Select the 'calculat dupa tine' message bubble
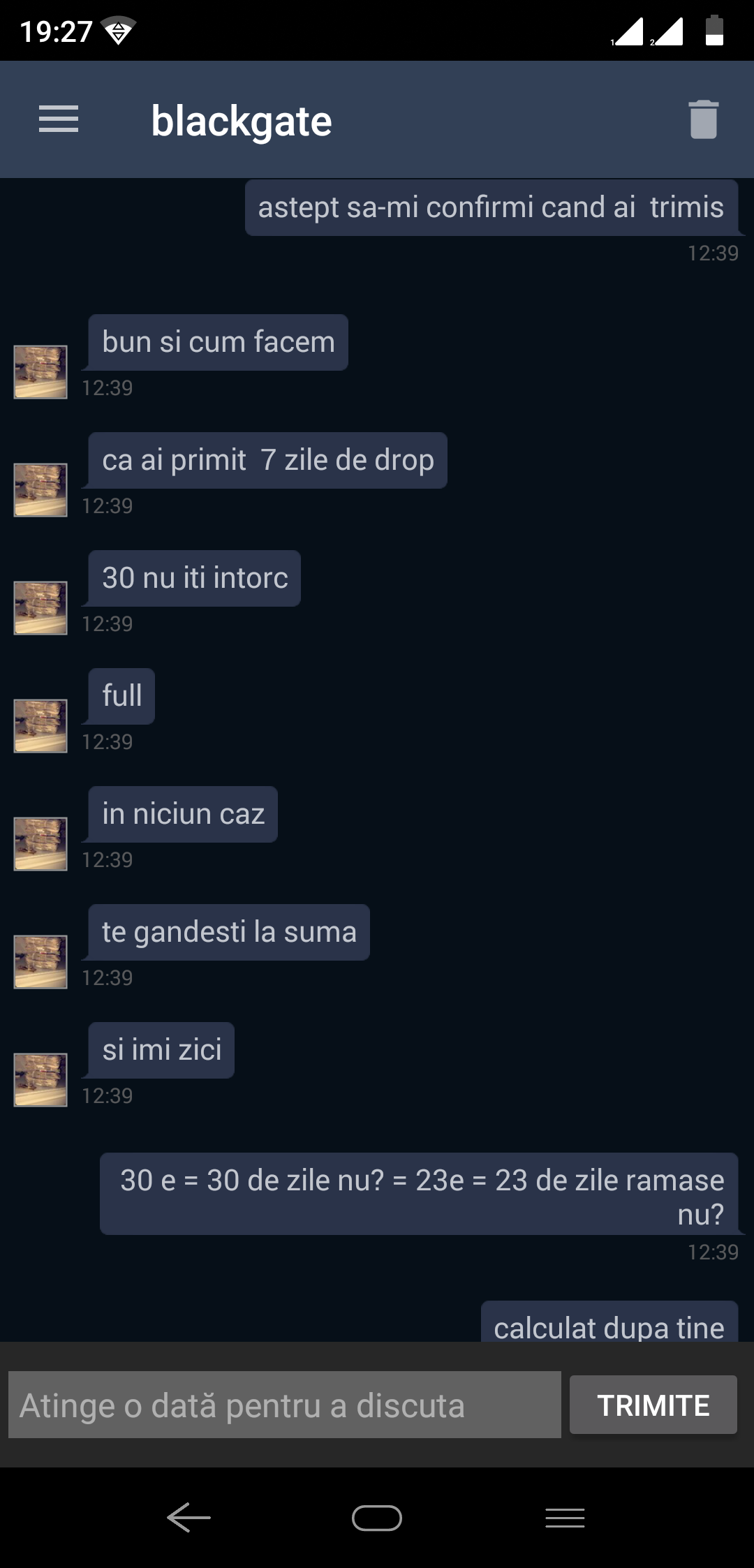This screenshot has width=754, height=1568. pyautogui.click(x=609, y=1322)
